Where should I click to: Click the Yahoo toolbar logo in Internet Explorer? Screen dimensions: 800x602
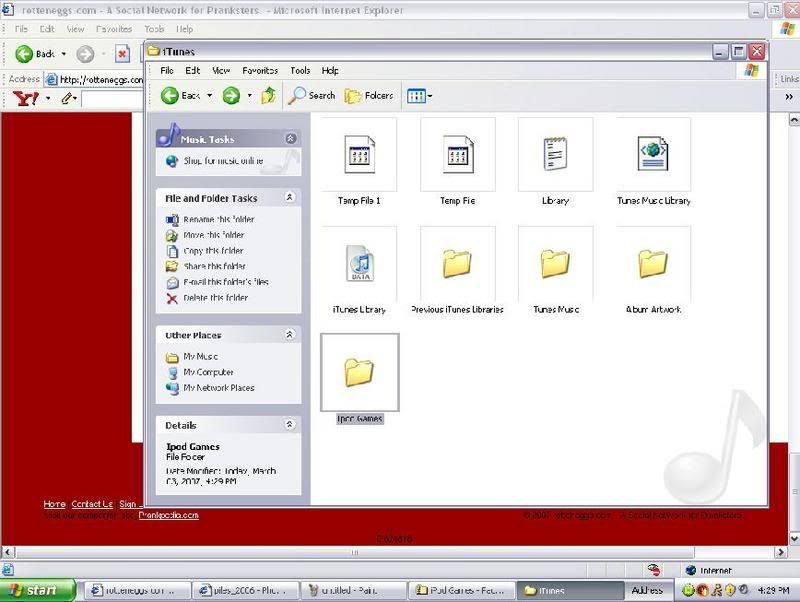26,98
